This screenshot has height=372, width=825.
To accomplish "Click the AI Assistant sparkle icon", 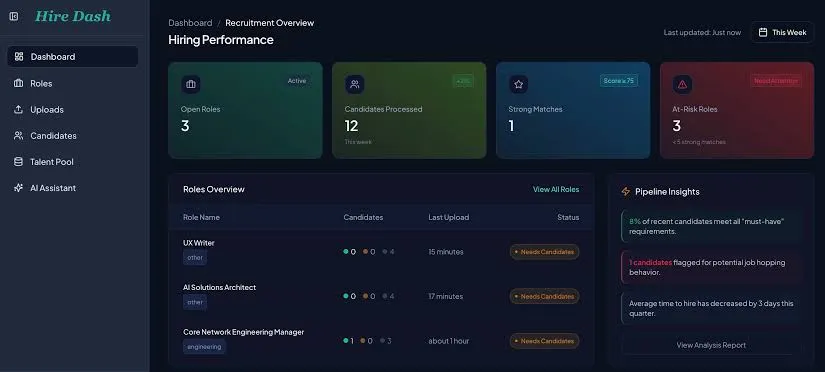I will 18,188.
